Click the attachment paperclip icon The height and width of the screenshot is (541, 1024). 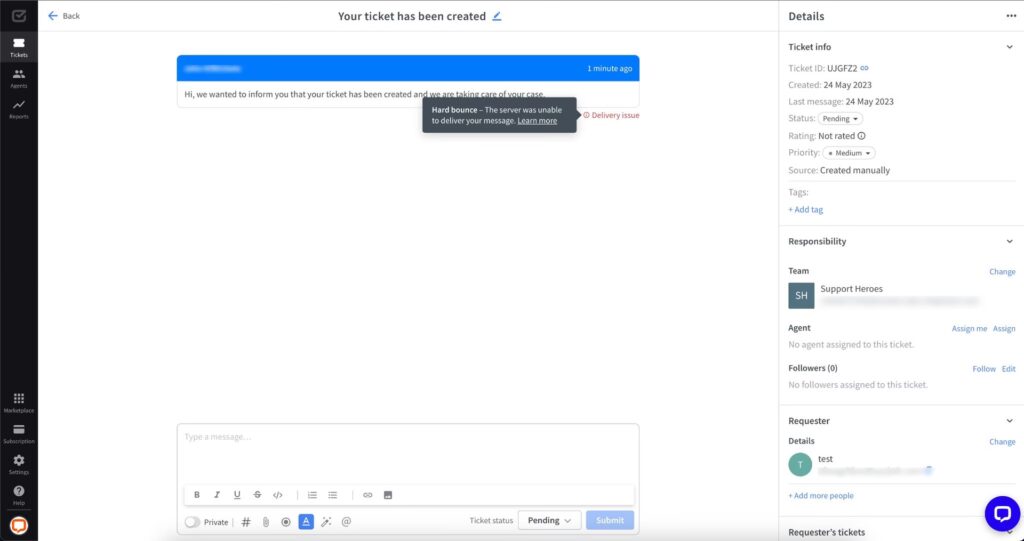point(266,521)
